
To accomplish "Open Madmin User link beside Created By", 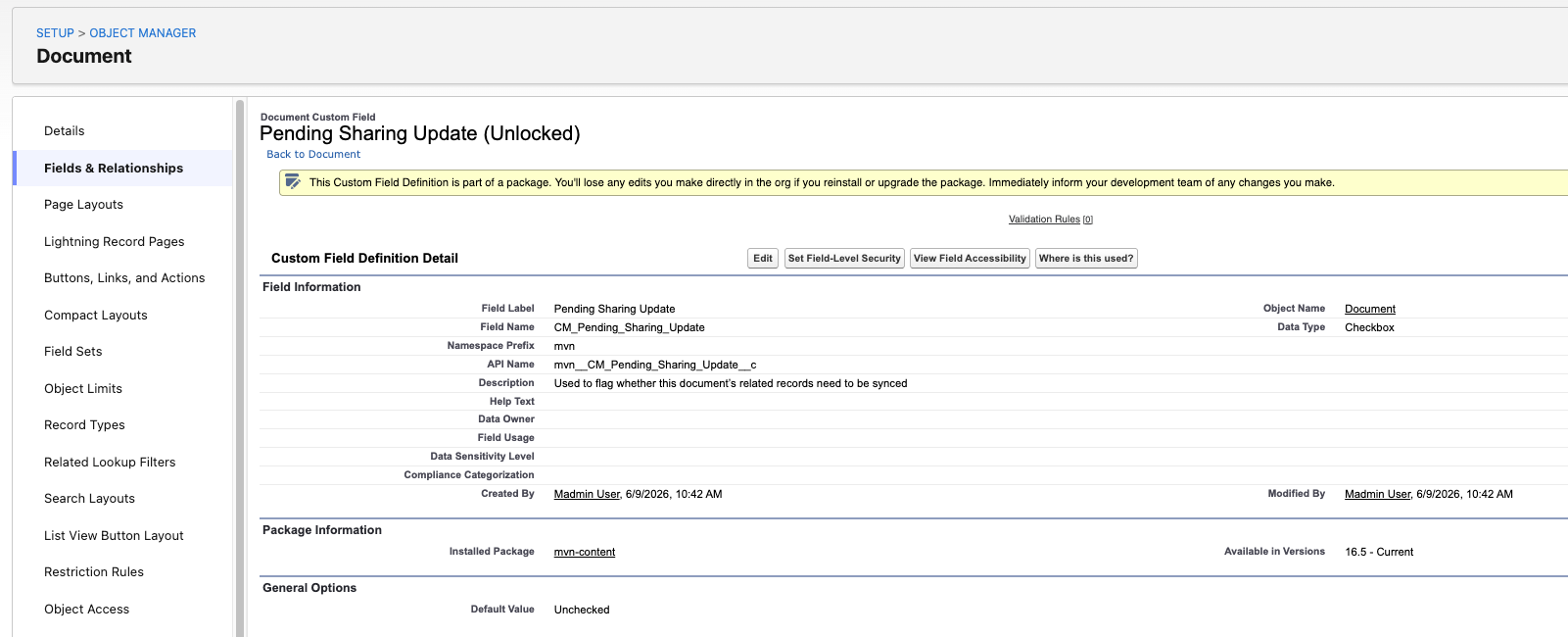I will point(587,494).
